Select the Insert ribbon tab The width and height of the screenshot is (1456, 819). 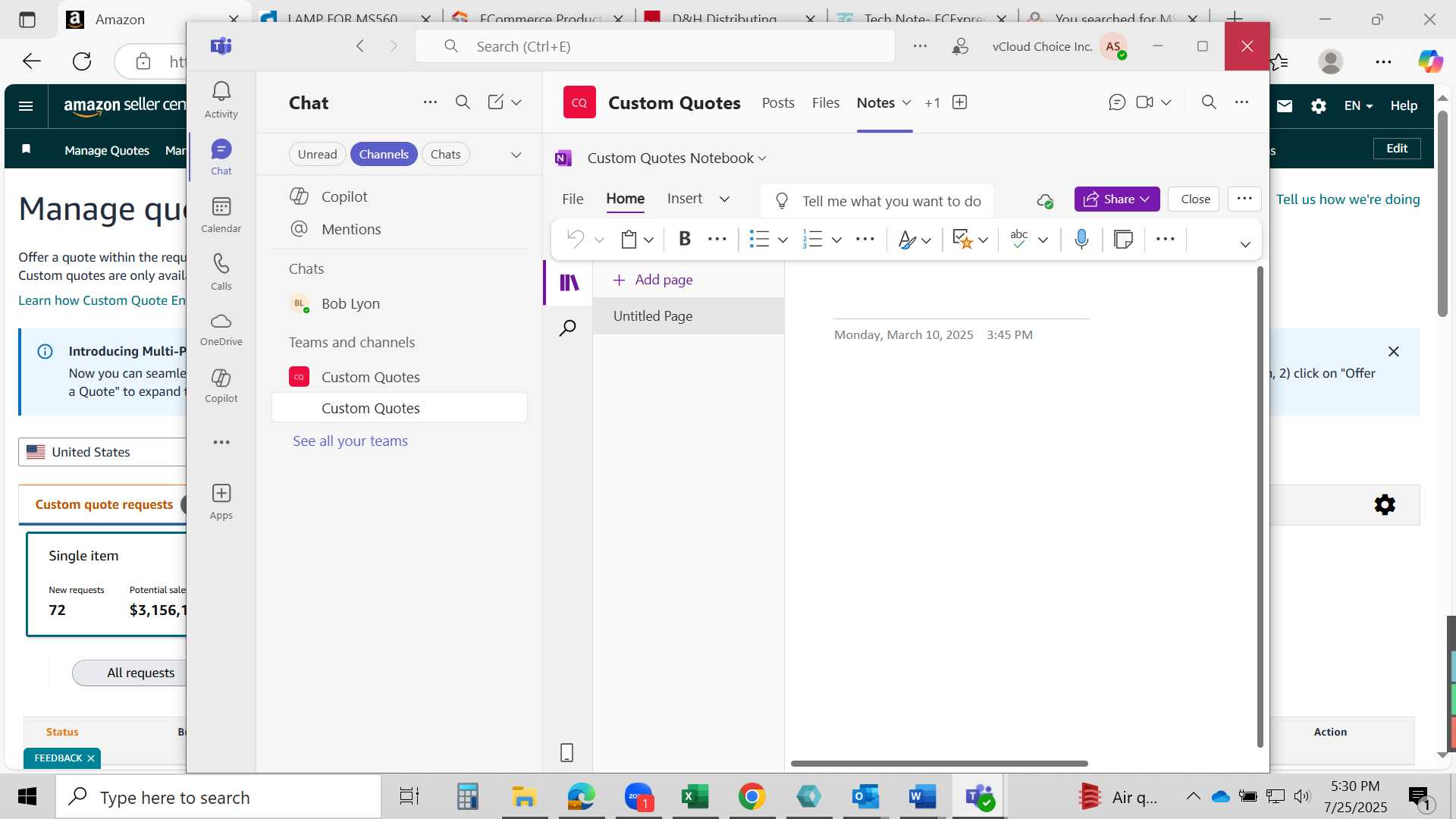(684, 199)
